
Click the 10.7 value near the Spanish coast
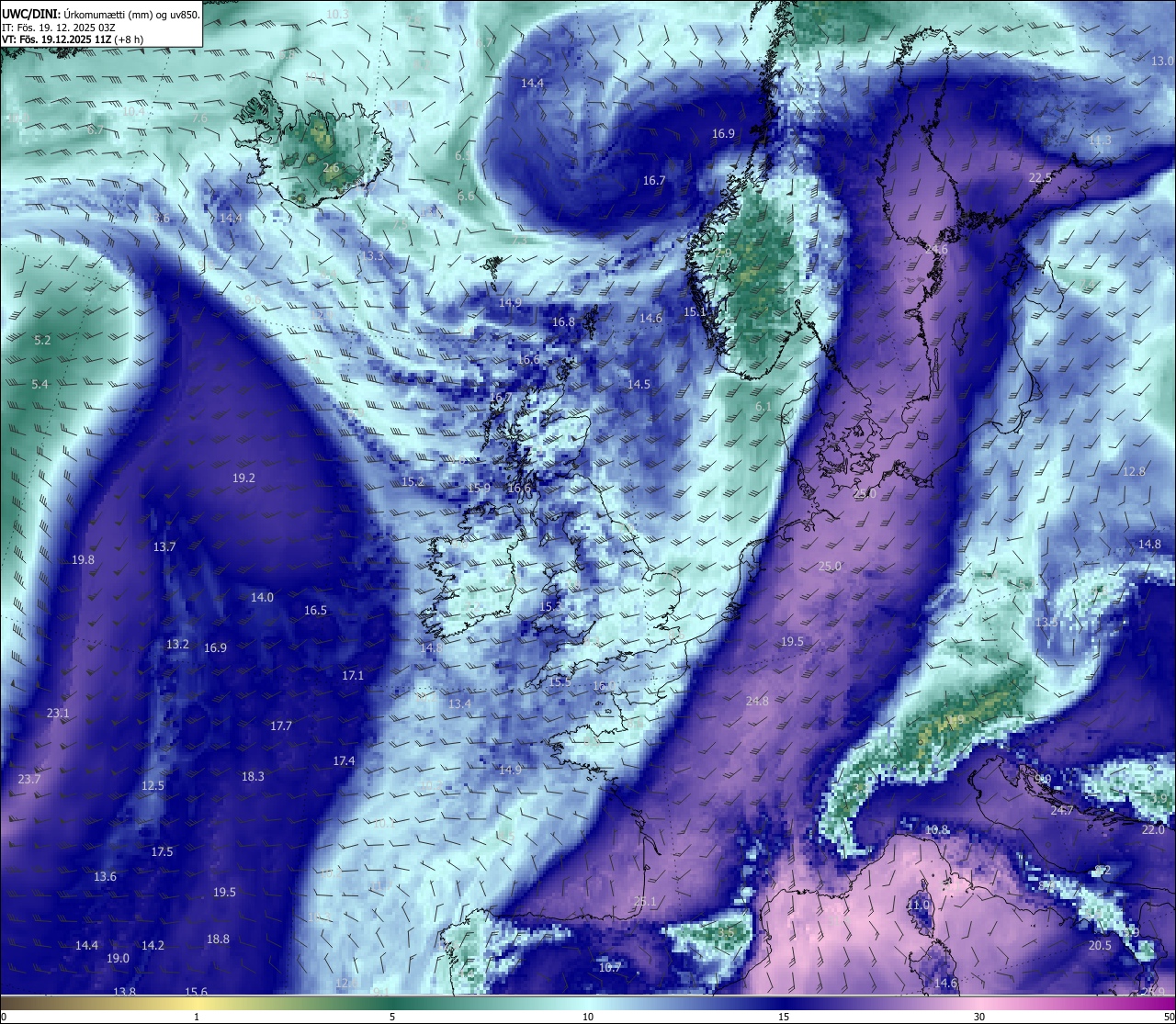point(610,967)
